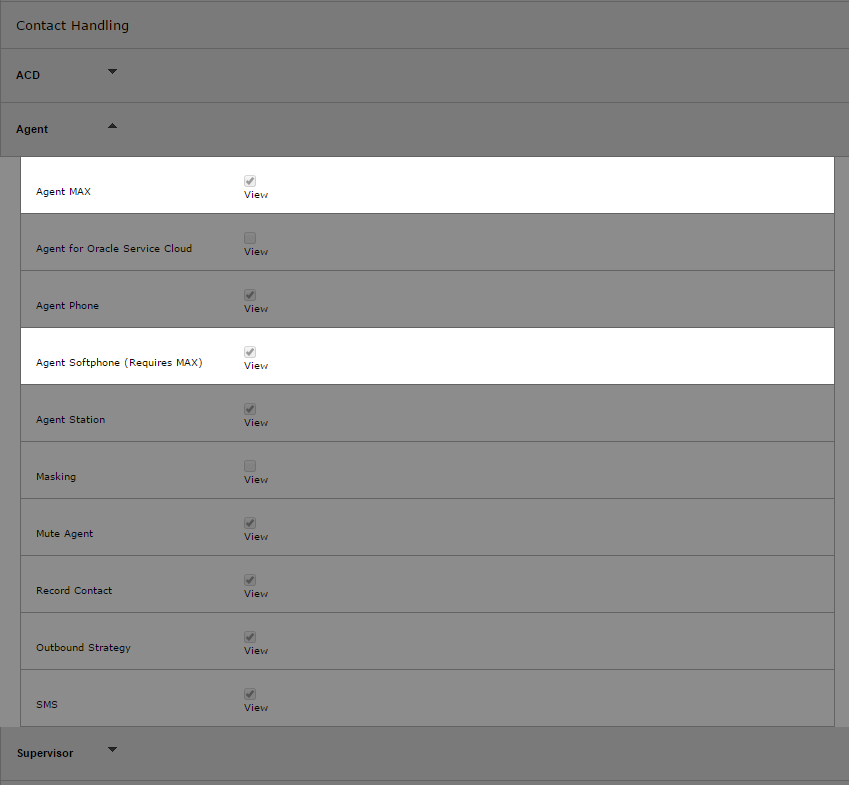Enable Agent for Oracle Service Cloud checkbox
This screenshot has width=849, height=785.
pos(250,238)
